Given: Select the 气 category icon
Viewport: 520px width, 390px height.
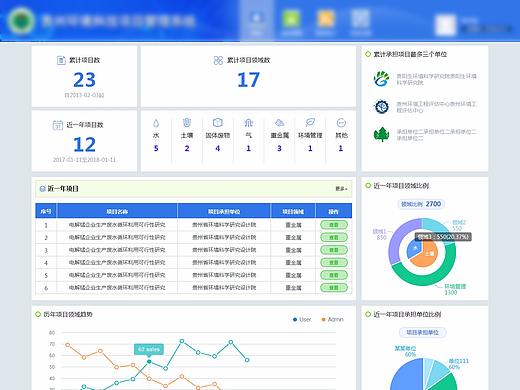Looking at the screenshot, I should point(248,123).
